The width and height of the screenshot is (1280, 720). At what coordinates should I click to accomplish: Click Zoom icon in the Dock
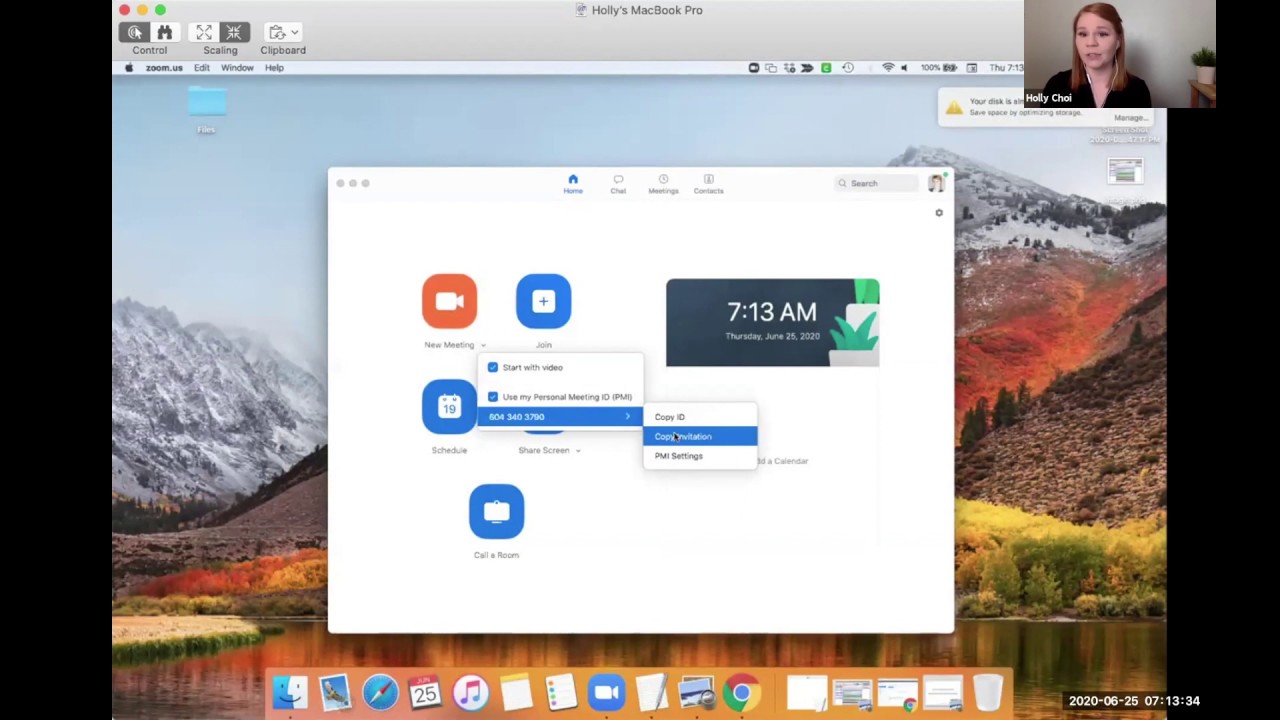[606, 692]
